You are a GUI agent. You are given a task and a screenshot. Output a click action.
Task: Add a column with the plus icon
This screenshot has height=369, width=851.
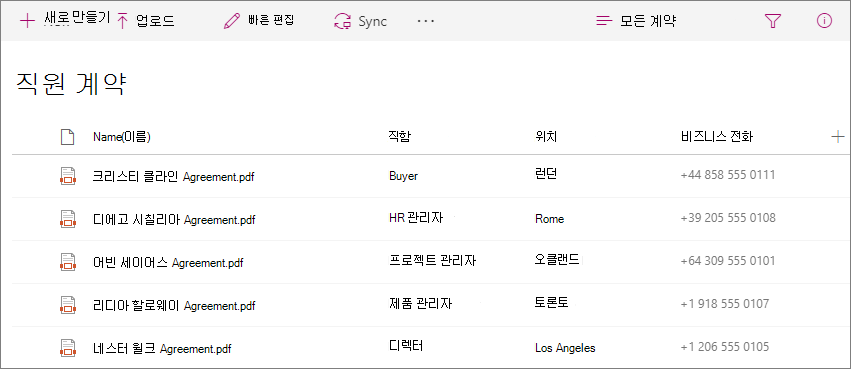pyautogui.click(x=837, y=137)
